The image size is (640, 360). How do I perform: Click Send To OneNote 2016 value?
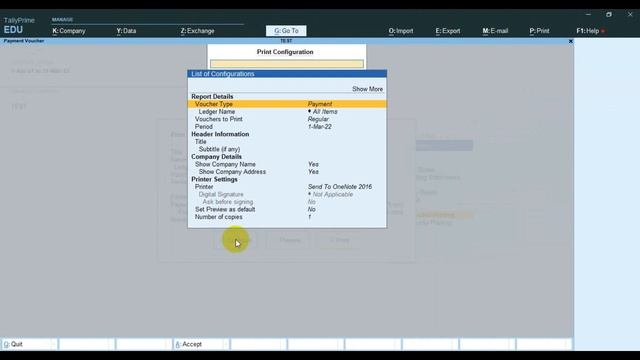[x=340, y=187]
